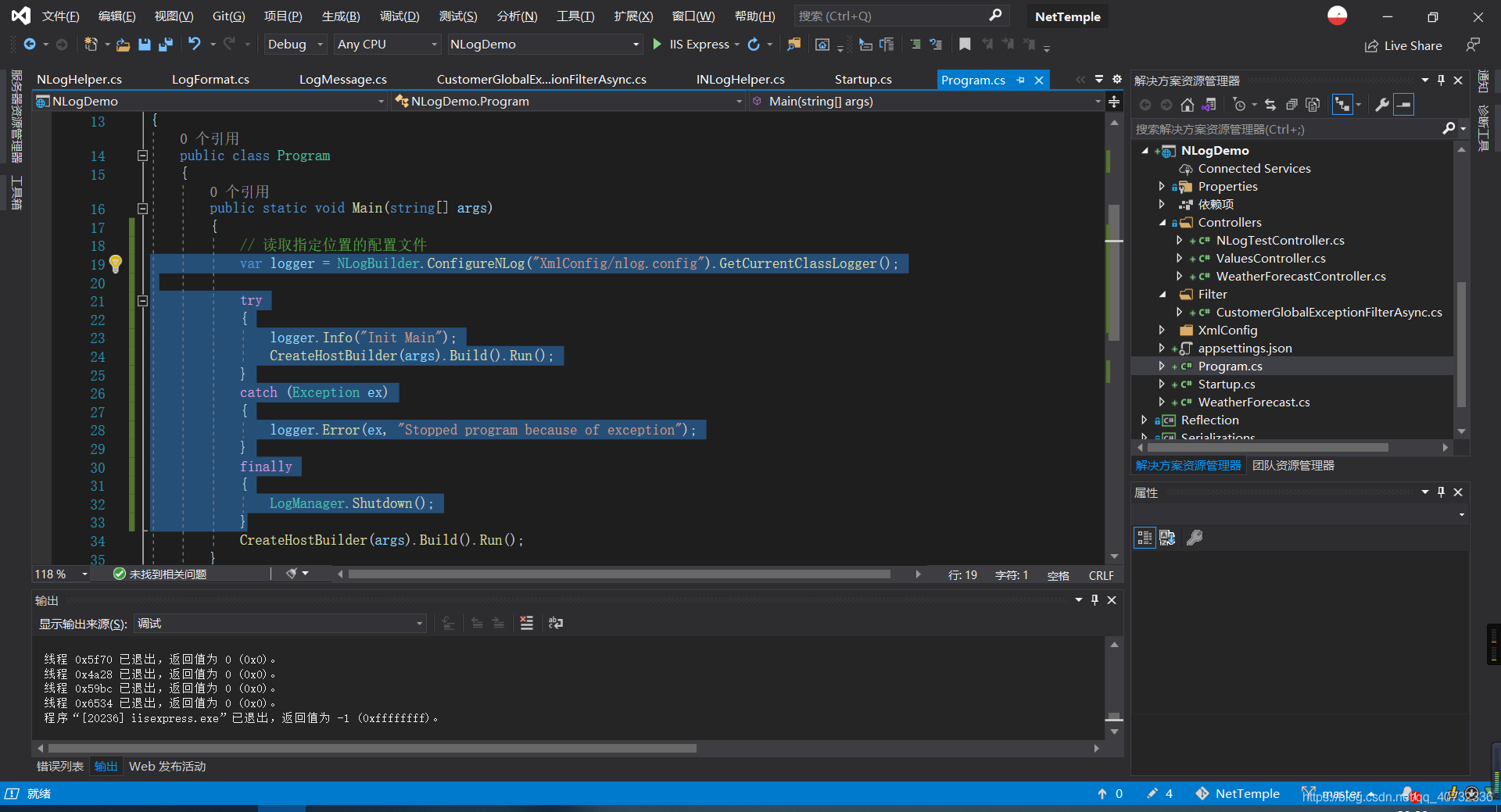Image resolution: width=1501 pixels, height=812 pixels.
Task: Toggle the lightbulb quick actions on line 19
Action: pos(116,264)
